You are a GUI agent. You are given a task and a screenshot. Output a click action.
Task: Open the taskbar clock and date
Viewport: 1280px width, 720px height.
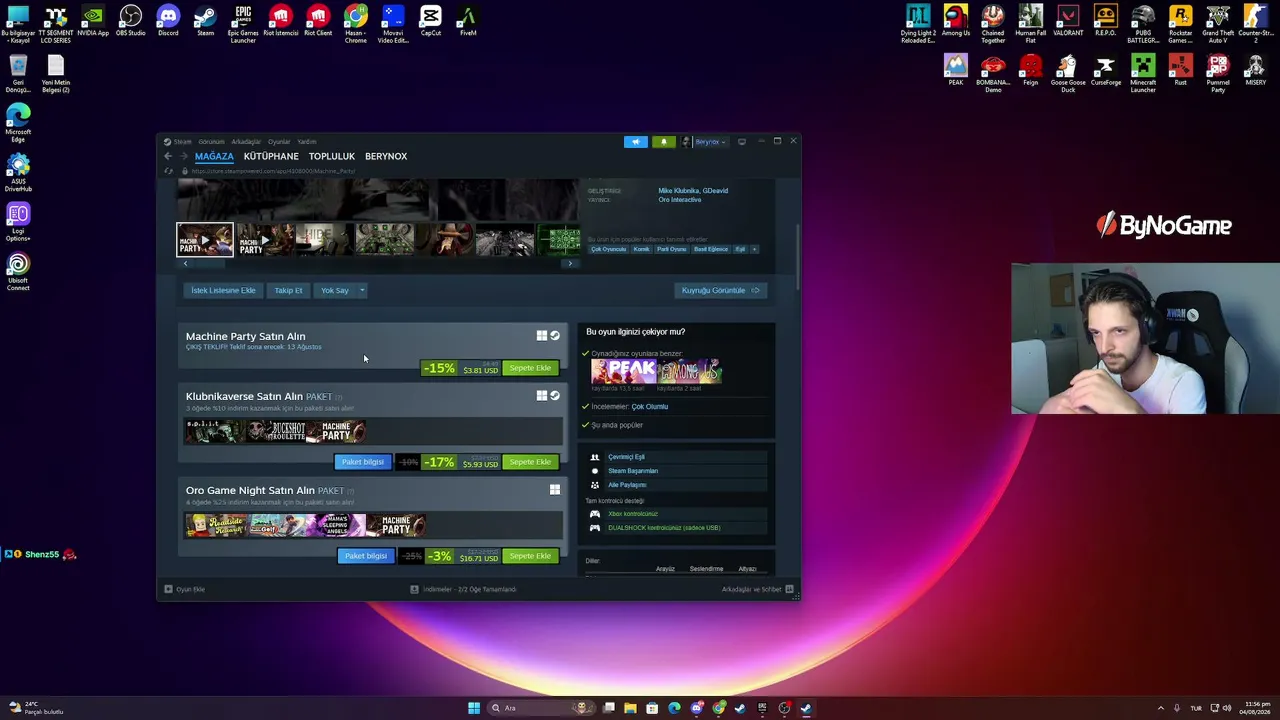(x=1254, y=708)
